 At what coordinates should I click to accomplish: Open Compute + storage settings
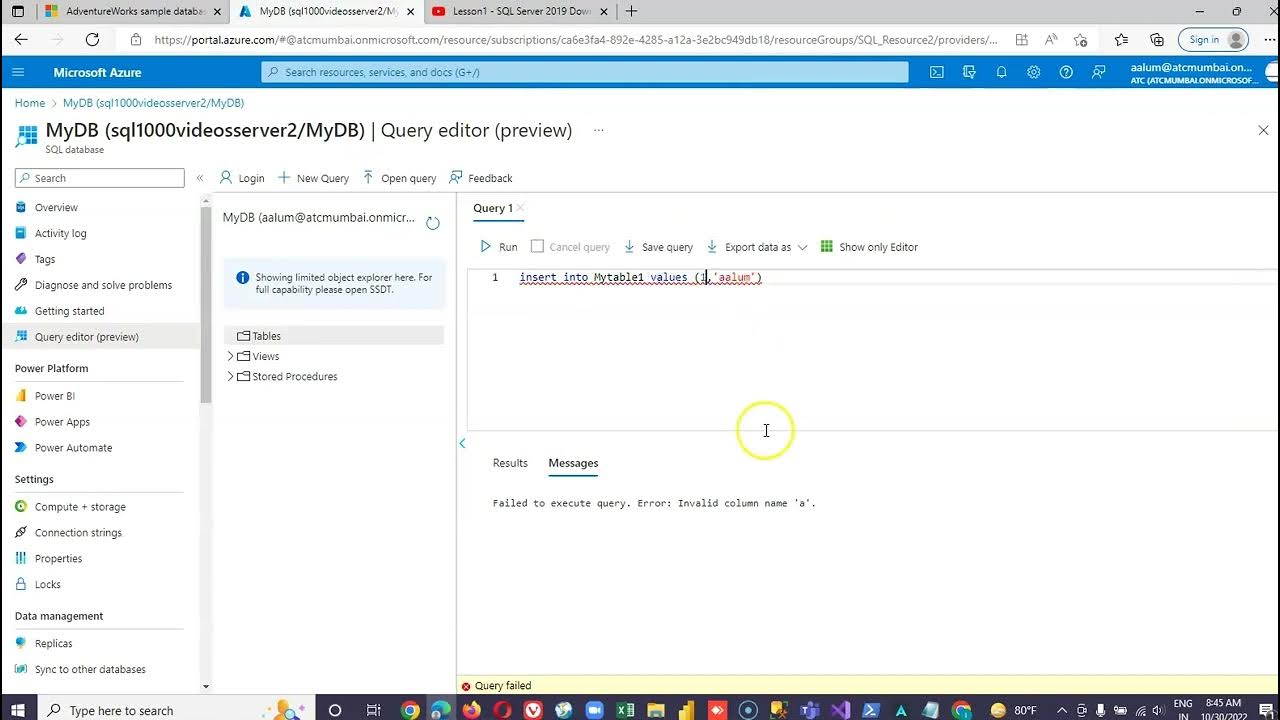80,507
